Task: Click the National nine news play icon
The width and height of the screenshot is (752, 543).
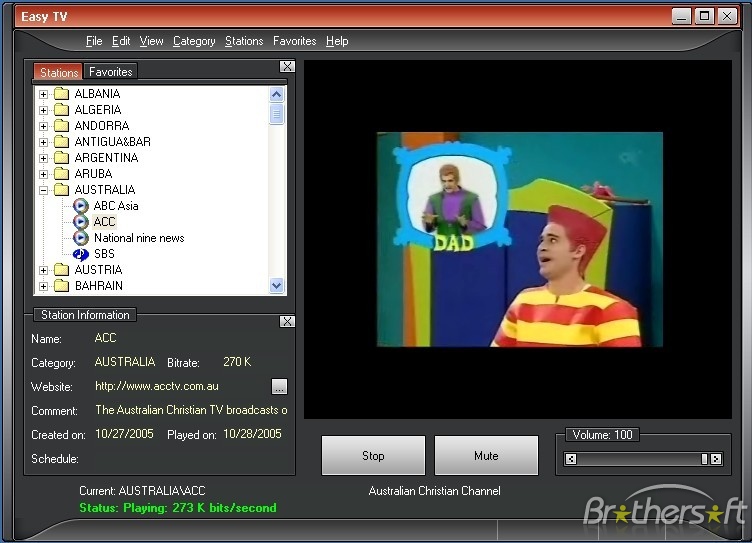Action: 81,238
